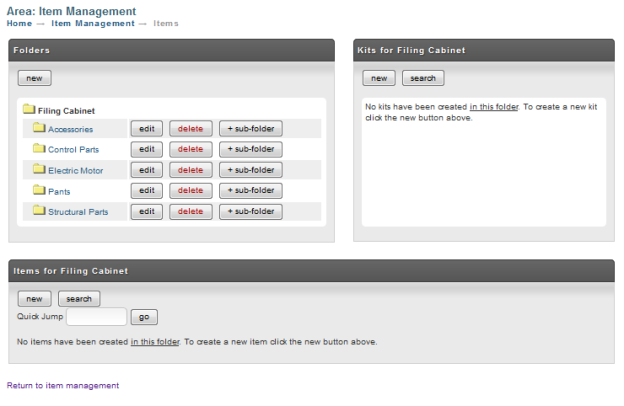This screenshot has width=624, height=406.
Task: Add sub-folder to Pants
Action: coord(251,191)
